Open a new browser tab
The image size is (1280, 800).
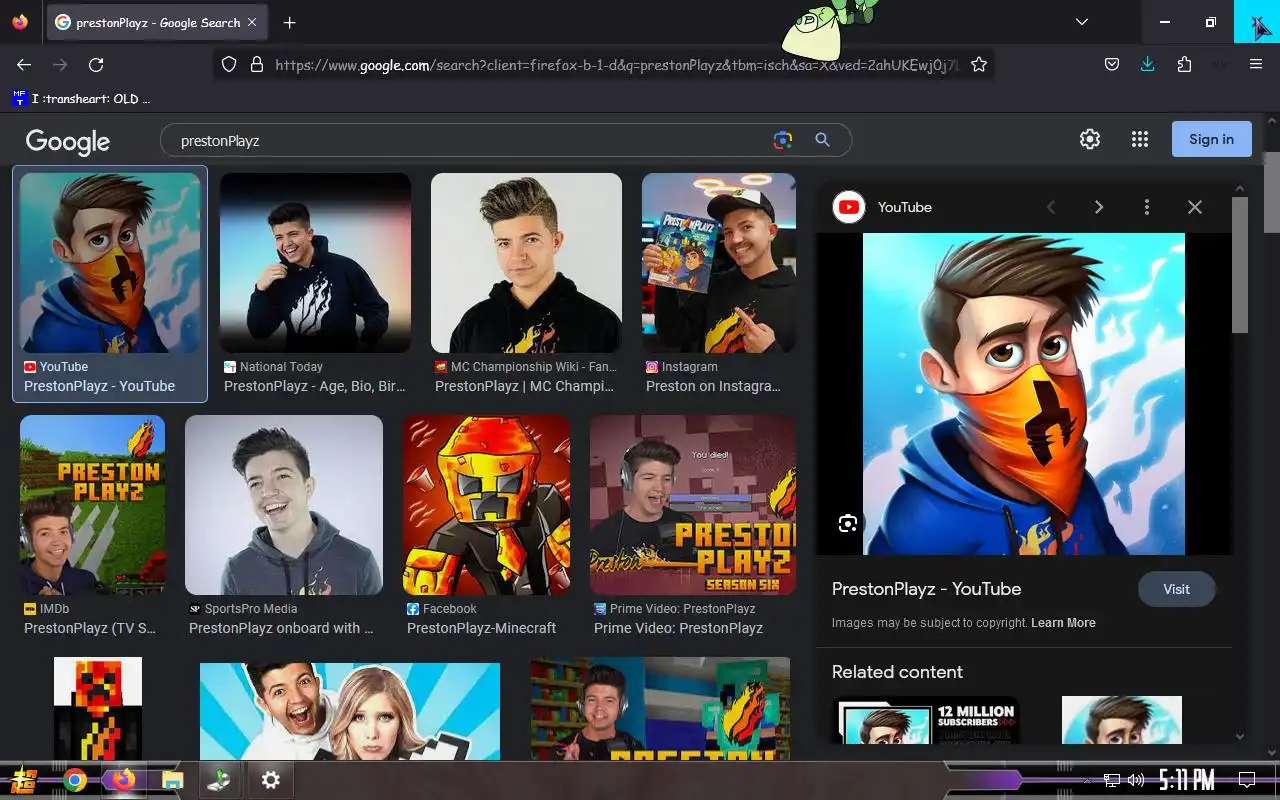289,22
